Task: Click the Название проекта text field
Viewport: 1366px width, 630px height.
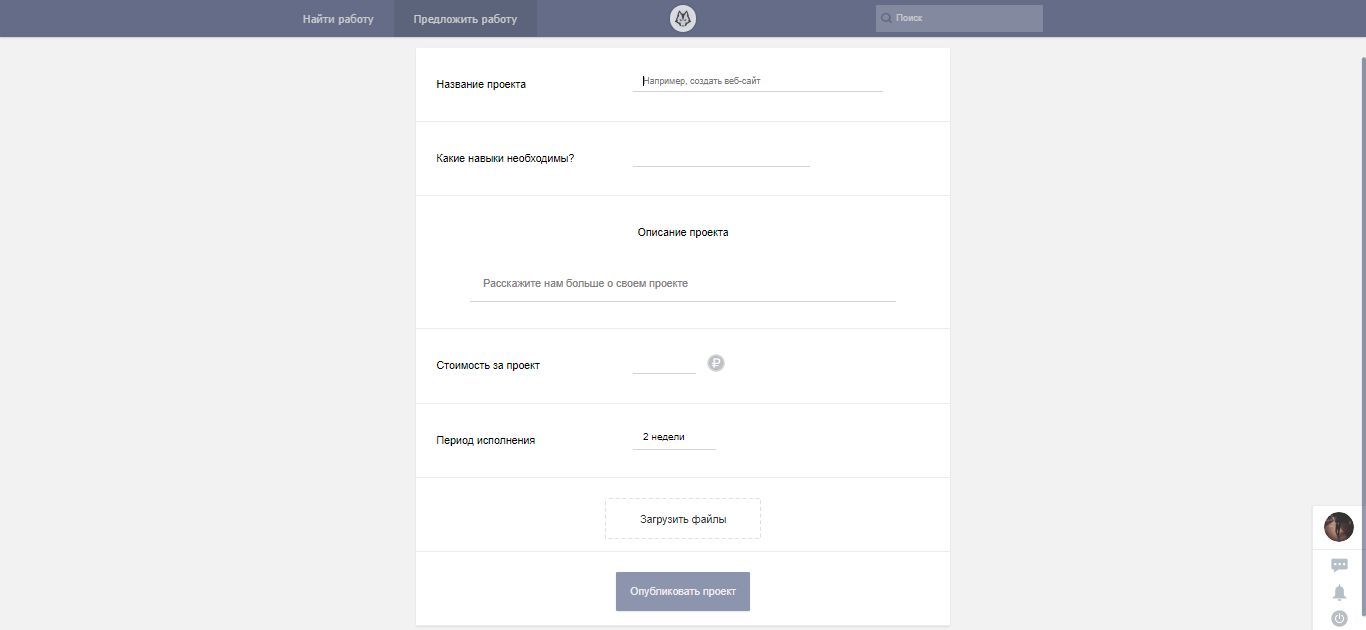Action: 757,81
